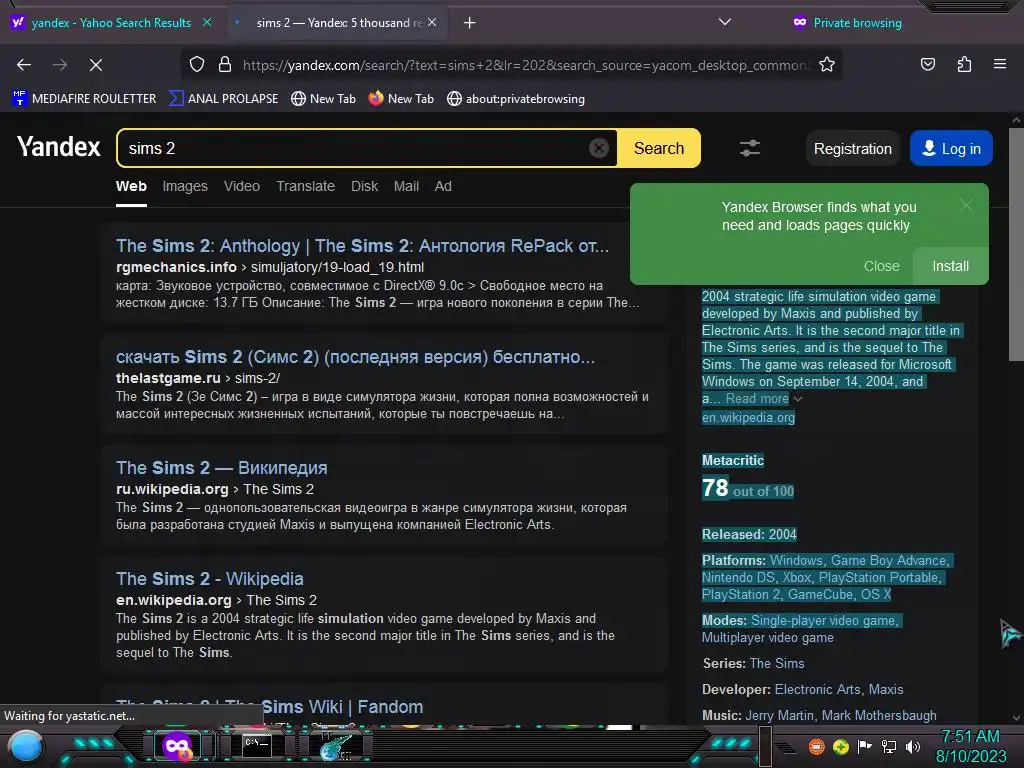Open the thelastgame.ru Sims 2 download result
The height and width of the screenshot is (768, 1024).
pos(355,357)
